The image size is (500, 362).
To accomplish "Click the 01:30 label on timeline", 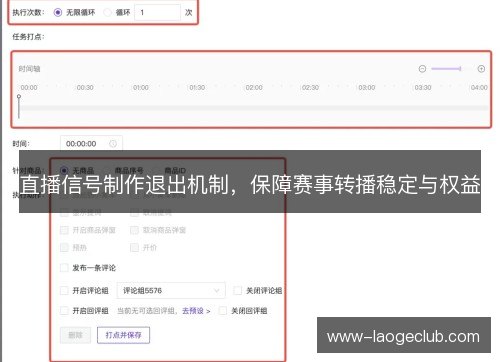I will [x=197, y=88].
